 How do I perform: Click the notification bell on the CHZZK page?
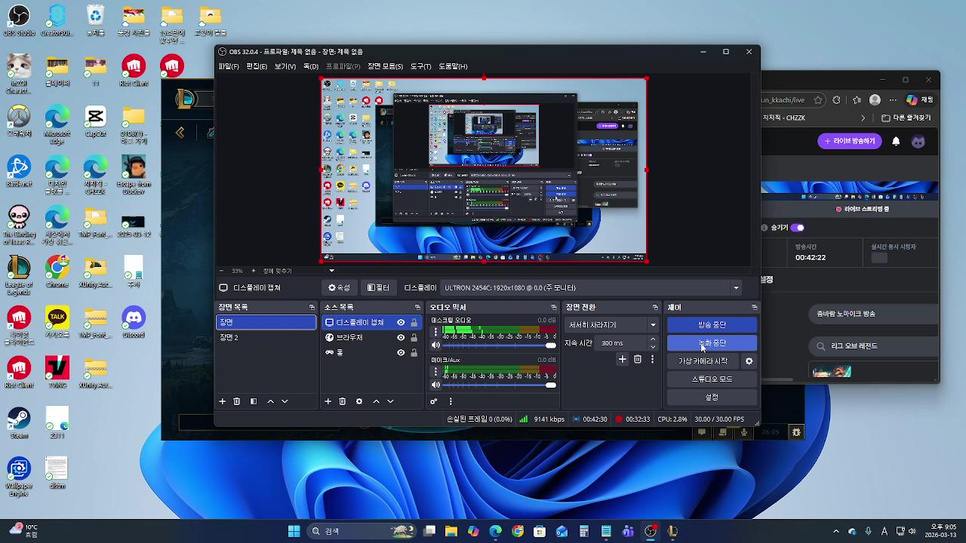click(896, 142)
